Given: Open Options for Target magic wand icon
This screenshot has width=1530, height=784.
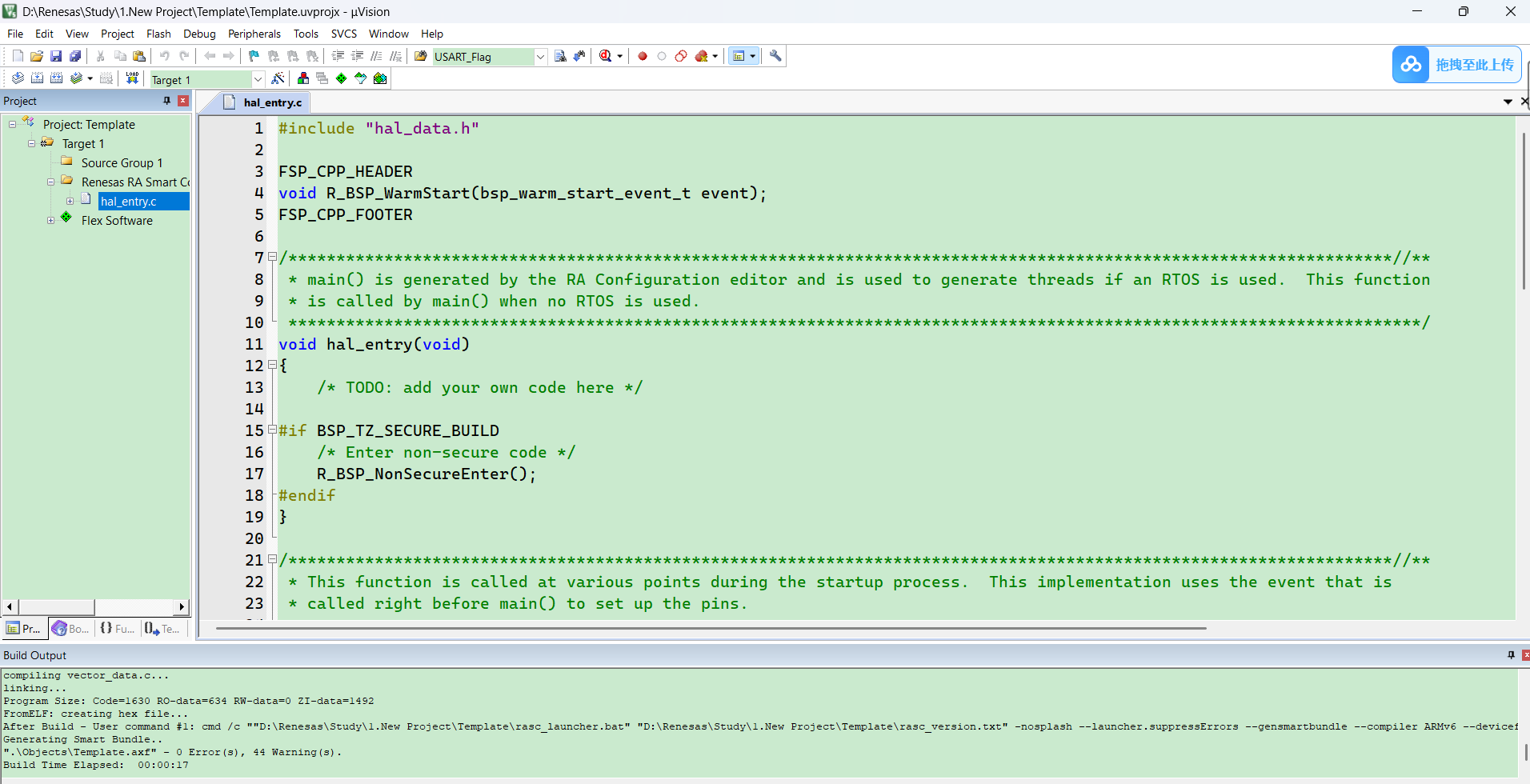Looking at the screenshot, I should (x=278, y=78).
